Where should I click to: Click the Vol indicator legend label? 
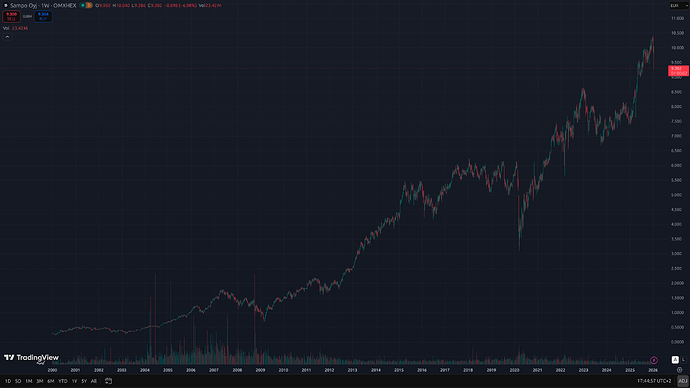click(x=6, y=28)
